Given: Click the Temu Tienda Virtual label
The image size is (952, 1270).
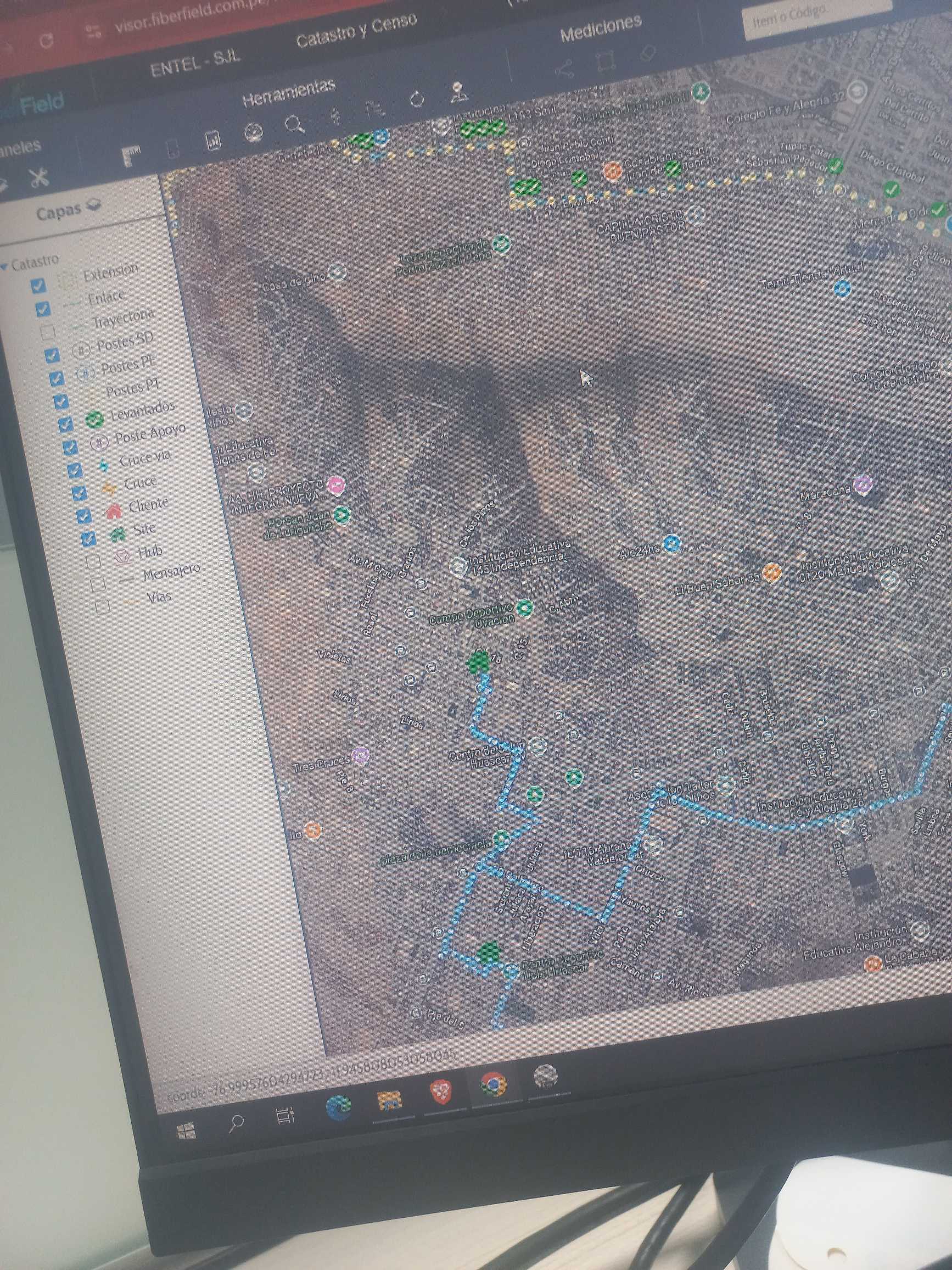Looking at the screenshot, I should tap(811, 276).
